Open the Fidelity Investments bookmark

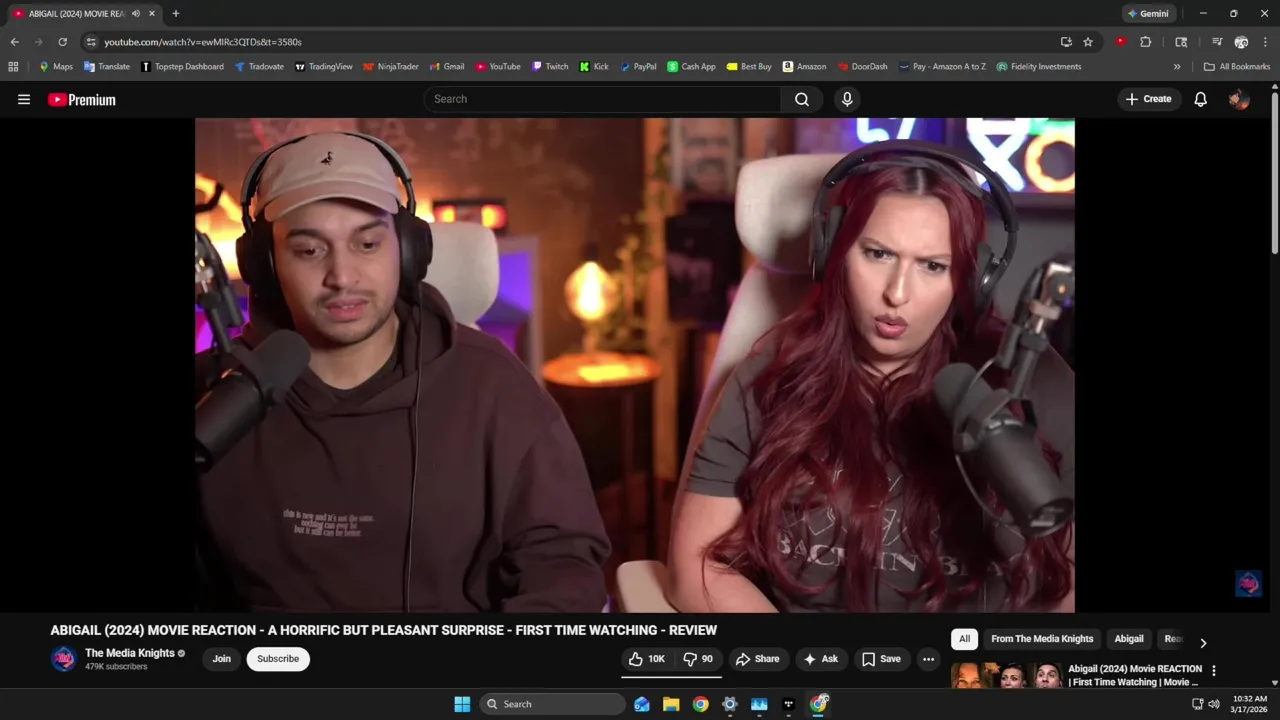pos(1038,67)
